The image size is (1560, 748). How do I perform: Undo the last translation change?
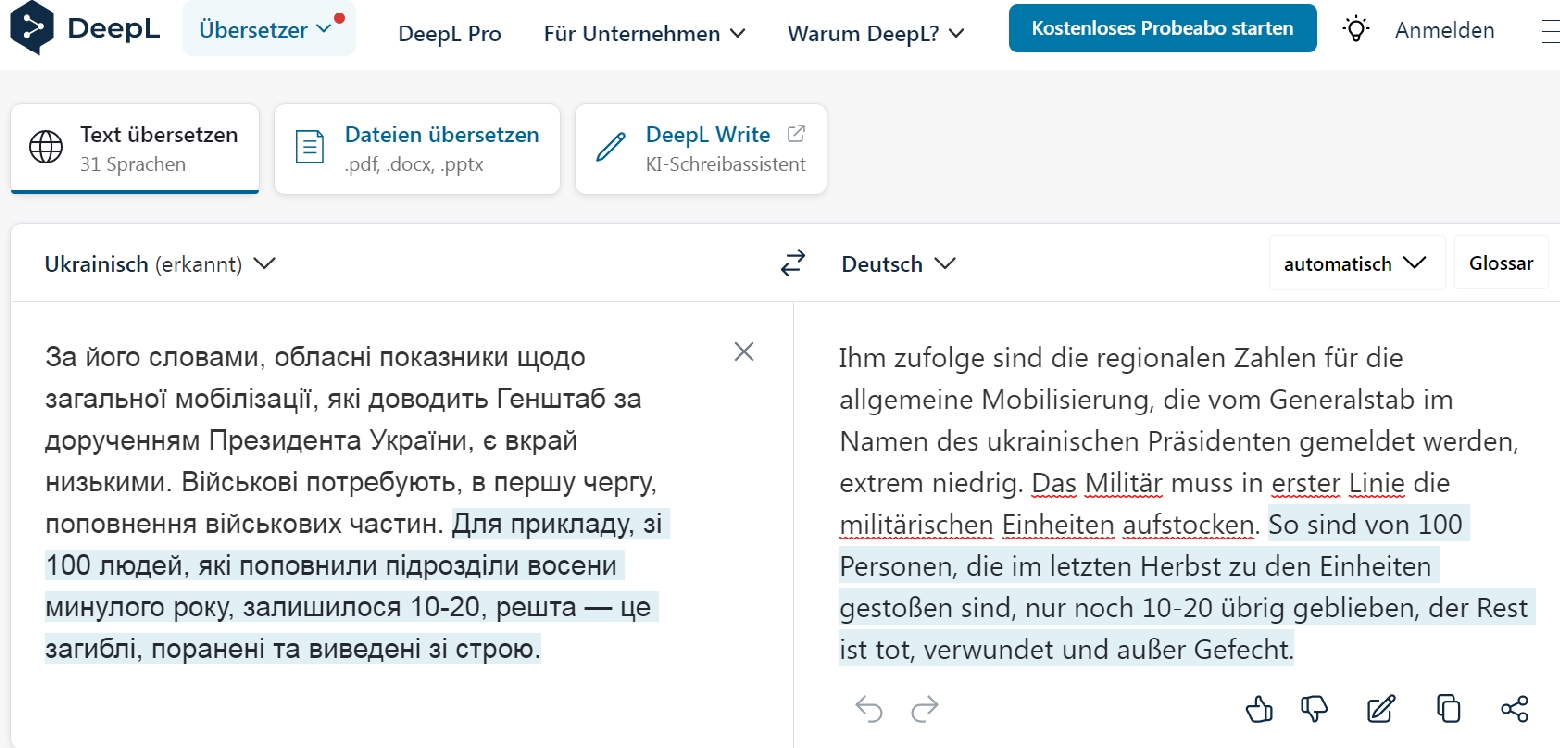(x=869, y=709)
